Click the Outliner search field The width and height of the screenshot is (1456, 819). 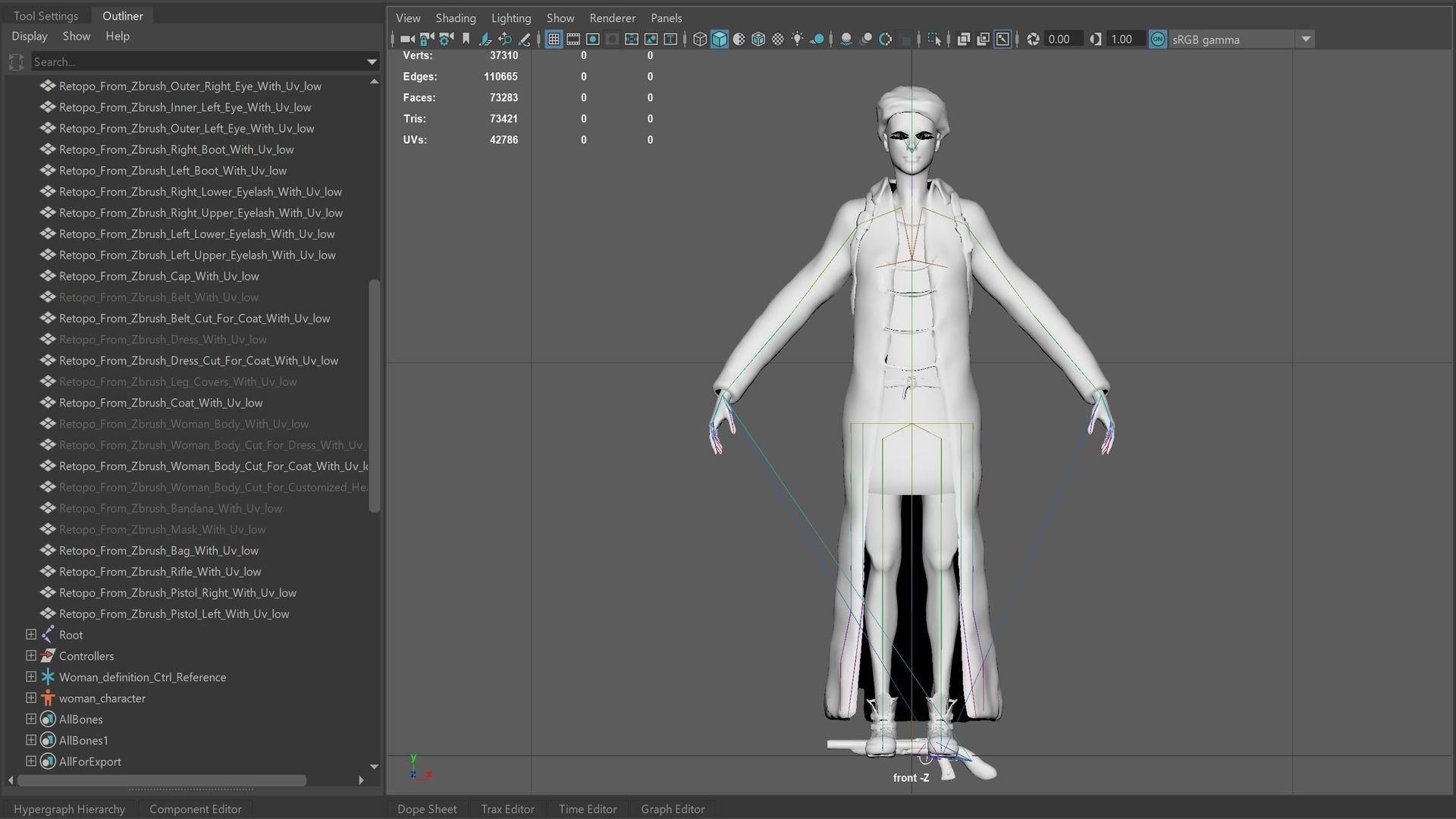[197, 61]
